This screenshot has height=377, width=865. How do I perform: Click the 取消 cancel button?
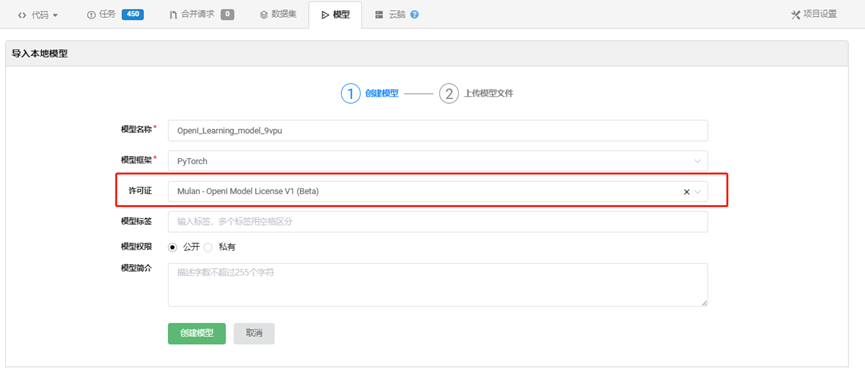254,333
